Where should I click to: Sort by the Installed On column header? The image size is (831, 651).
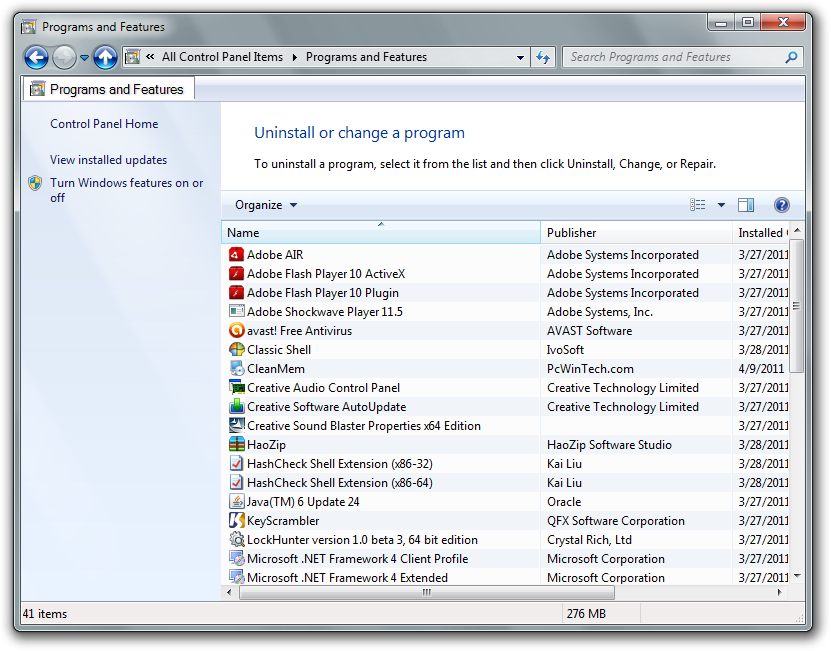(761, 233)
